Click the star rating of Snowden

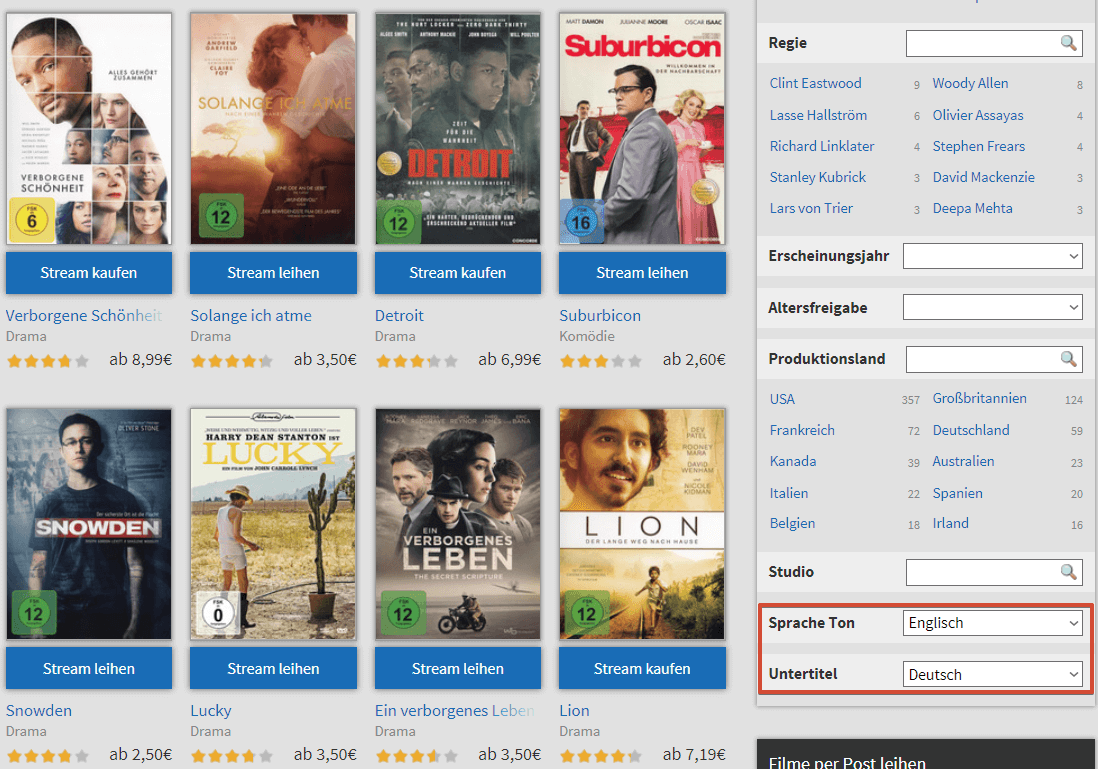coord(48,756)
